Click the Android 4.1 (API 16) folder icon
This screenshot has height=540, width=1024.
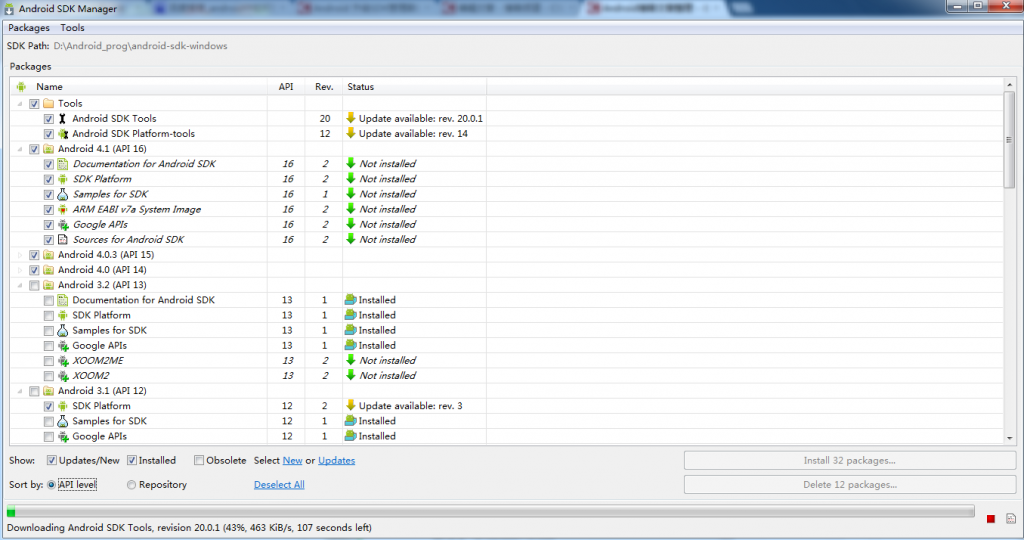pos(48,149)
